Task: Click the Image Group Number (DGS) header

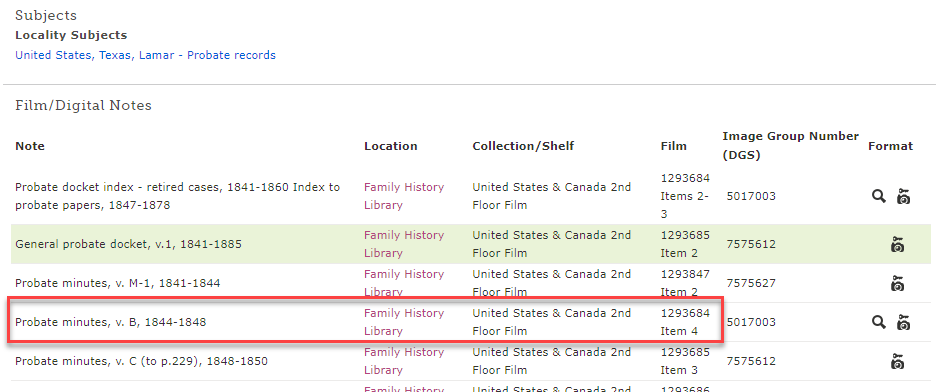Action: click(x=790, y=146)
